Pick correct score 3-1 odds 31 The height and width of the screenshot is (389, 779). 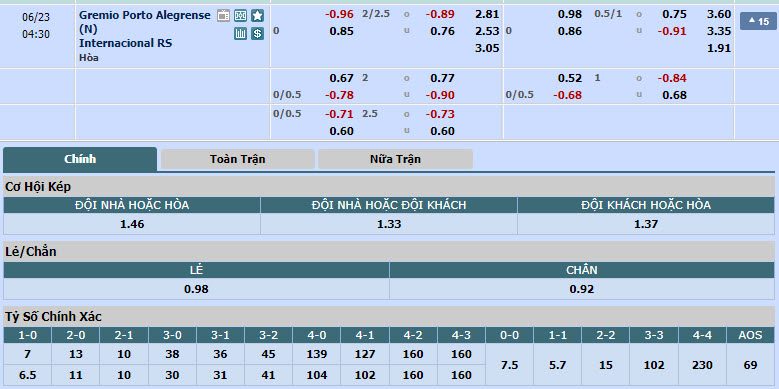220,375
